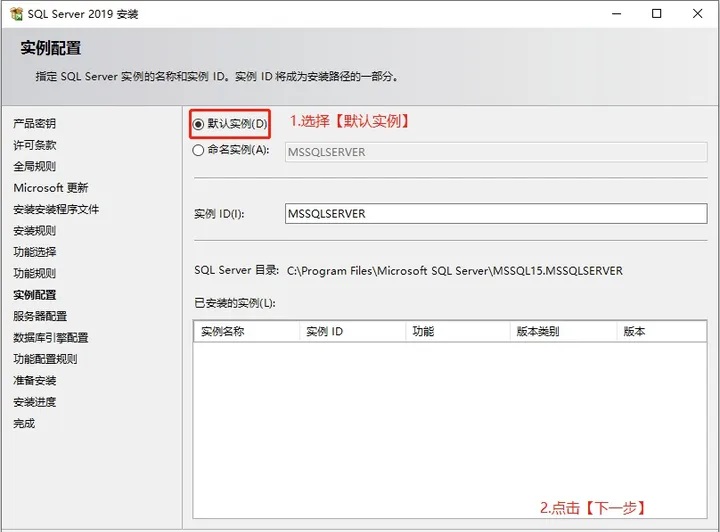Select the 命名实例(A) radio button
Image resolution: width=720 pixels, height=532 pixels.
coord(198,150)
